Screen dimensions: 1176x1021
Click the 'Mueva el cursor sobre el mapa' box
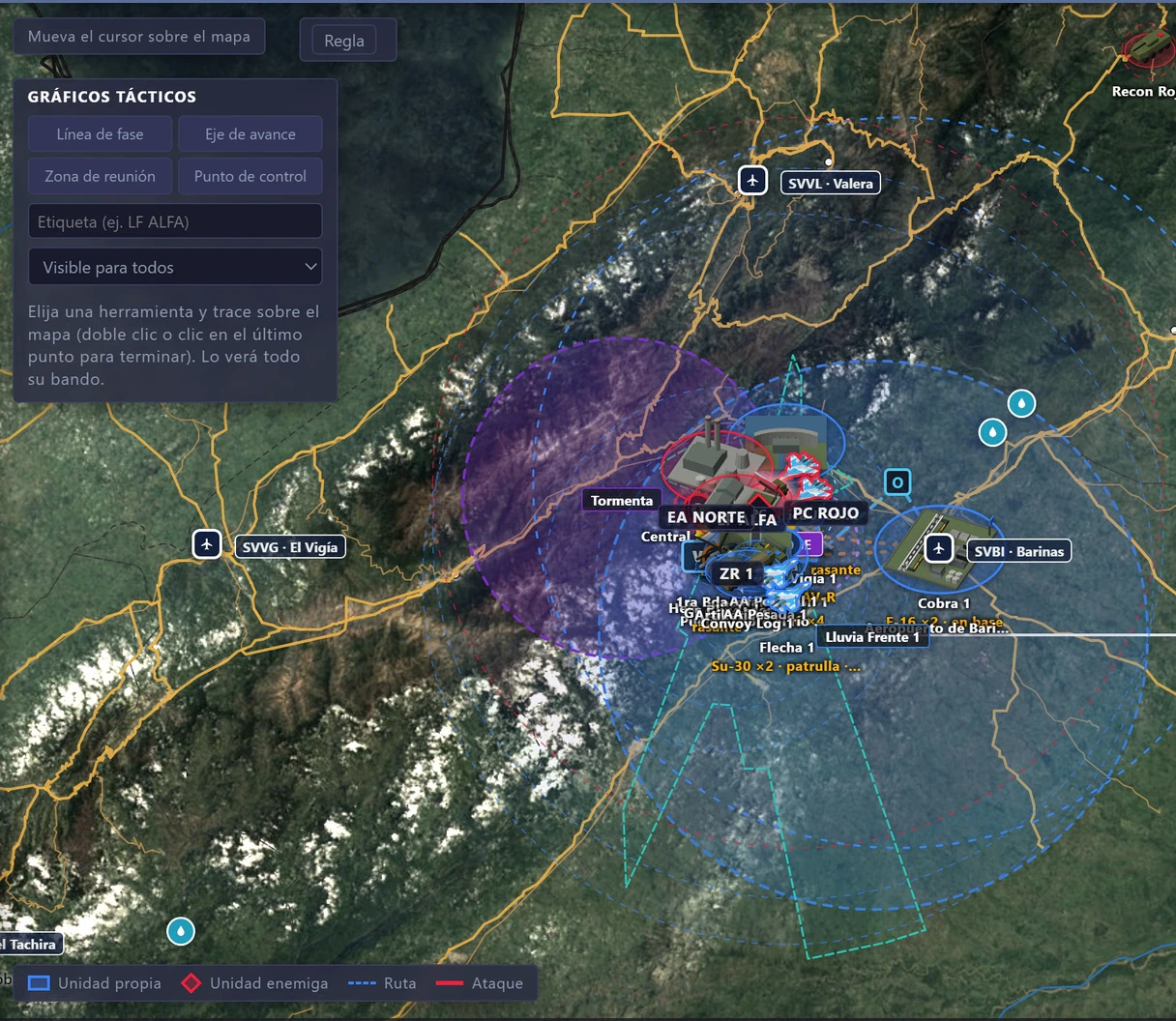[x=138, y=37]
